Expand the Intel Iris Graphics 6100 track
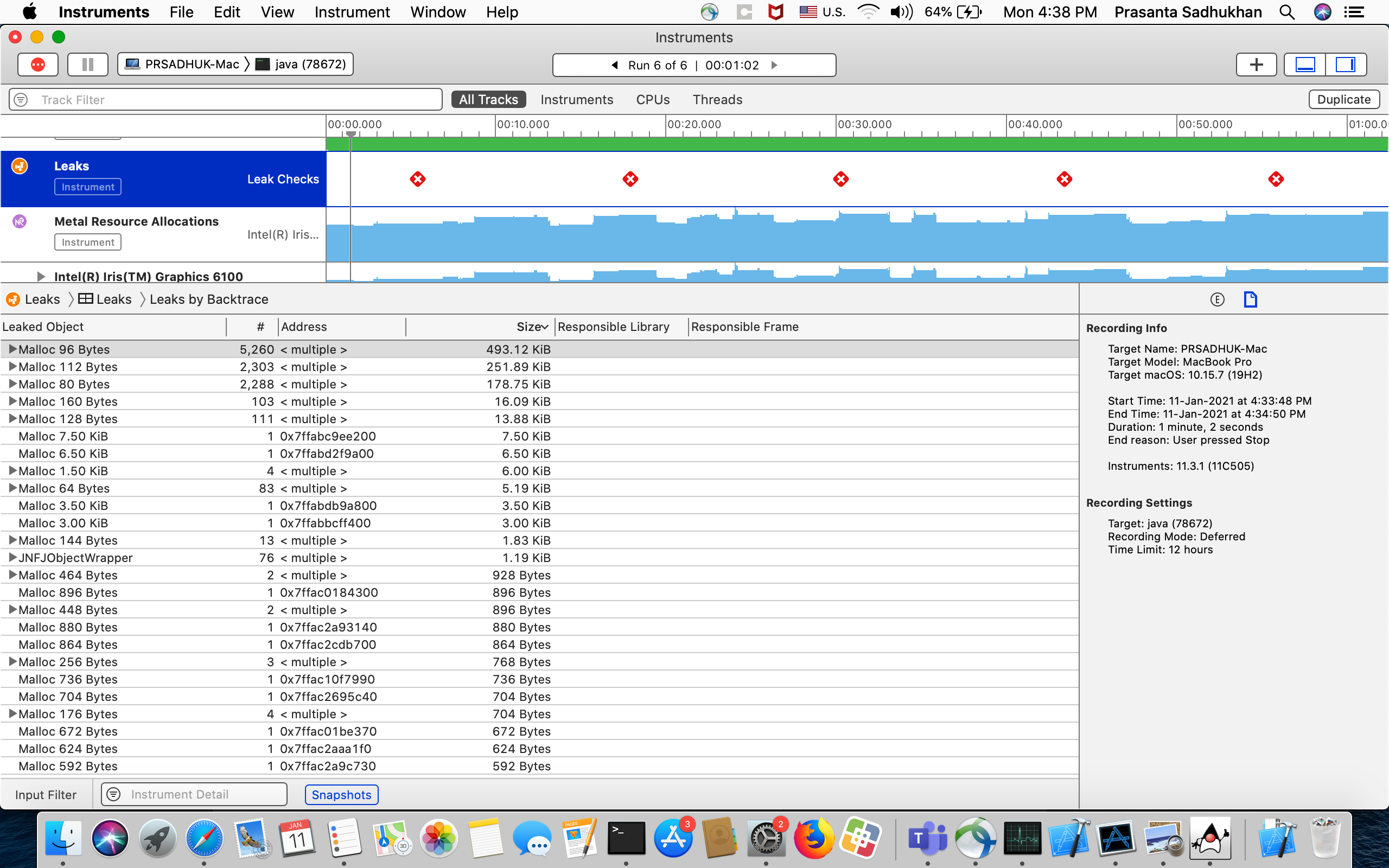This screenshot has height=868, width=1389. 41,277
